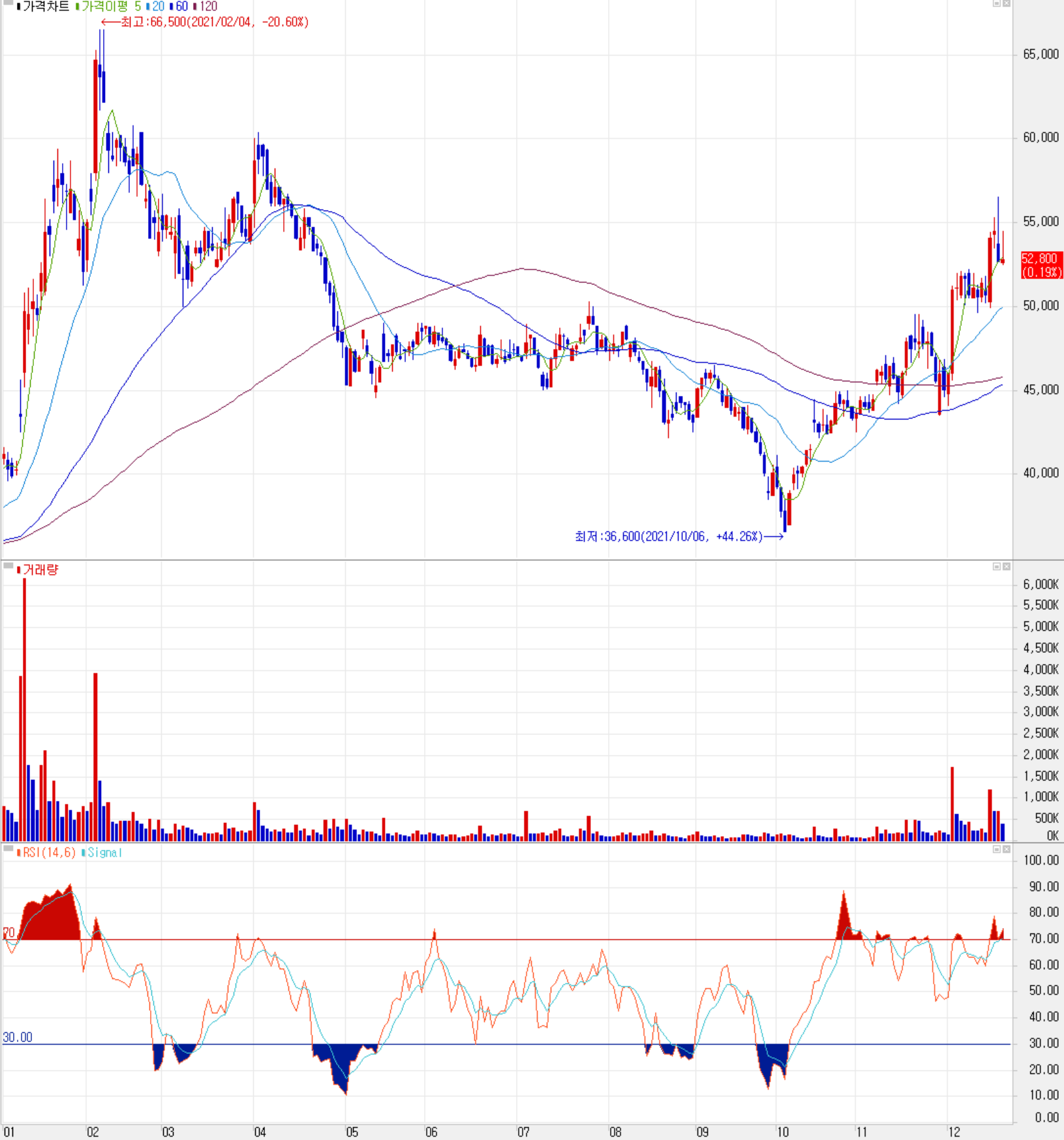Click month 04 on the time axis
Image resolution: width=1064 pixels, height=1140 pixels.
tap(260, 1132)
